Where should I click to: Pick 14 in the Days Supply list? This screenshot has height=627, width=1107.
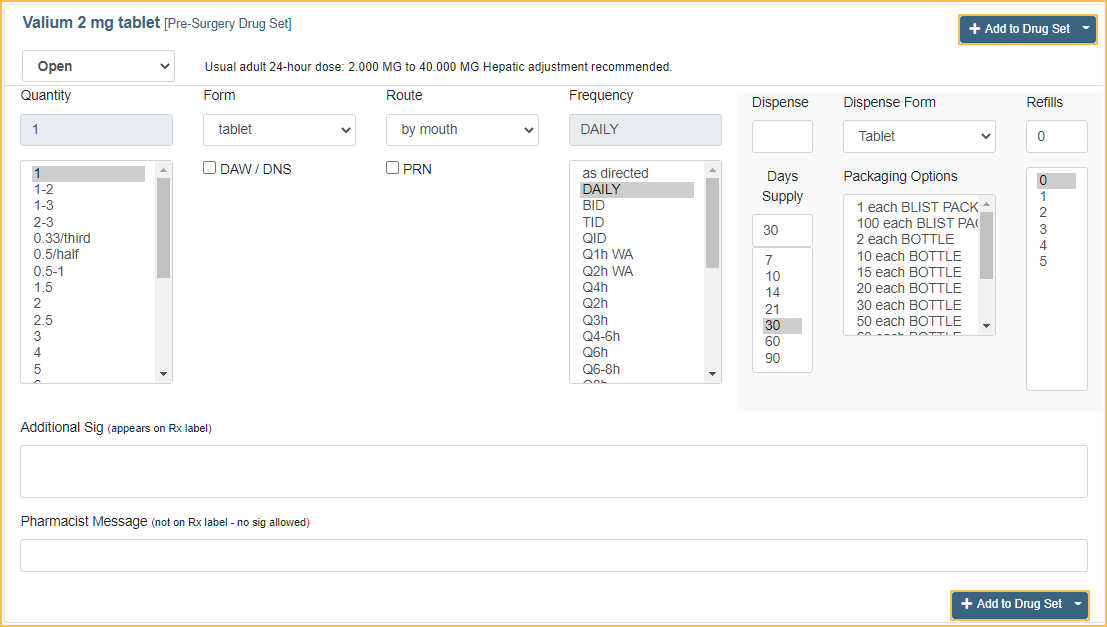tap(773, 293)
